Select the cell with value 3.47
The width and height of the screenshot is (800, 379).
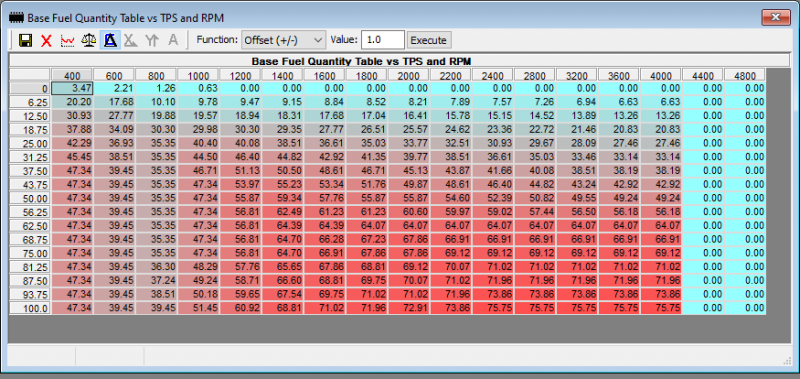pyautogui.click(x=72, y=88)
